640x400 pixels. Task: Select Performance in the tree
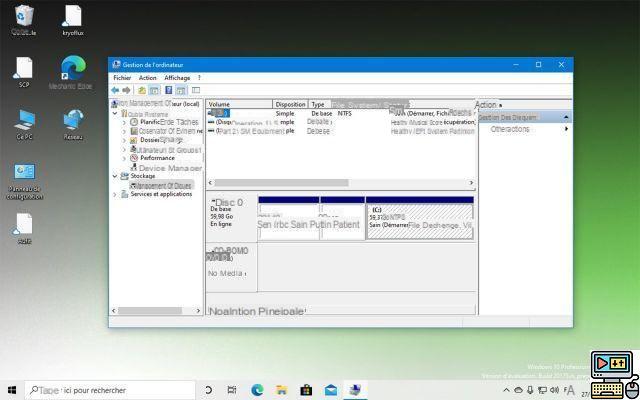click(157, 158)
